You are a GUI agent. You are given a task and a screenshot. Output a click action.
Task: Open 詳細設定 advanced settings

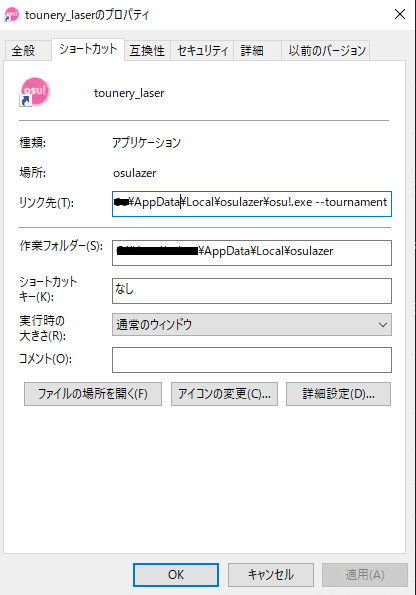pyautogui.click(x=338, y=394)
